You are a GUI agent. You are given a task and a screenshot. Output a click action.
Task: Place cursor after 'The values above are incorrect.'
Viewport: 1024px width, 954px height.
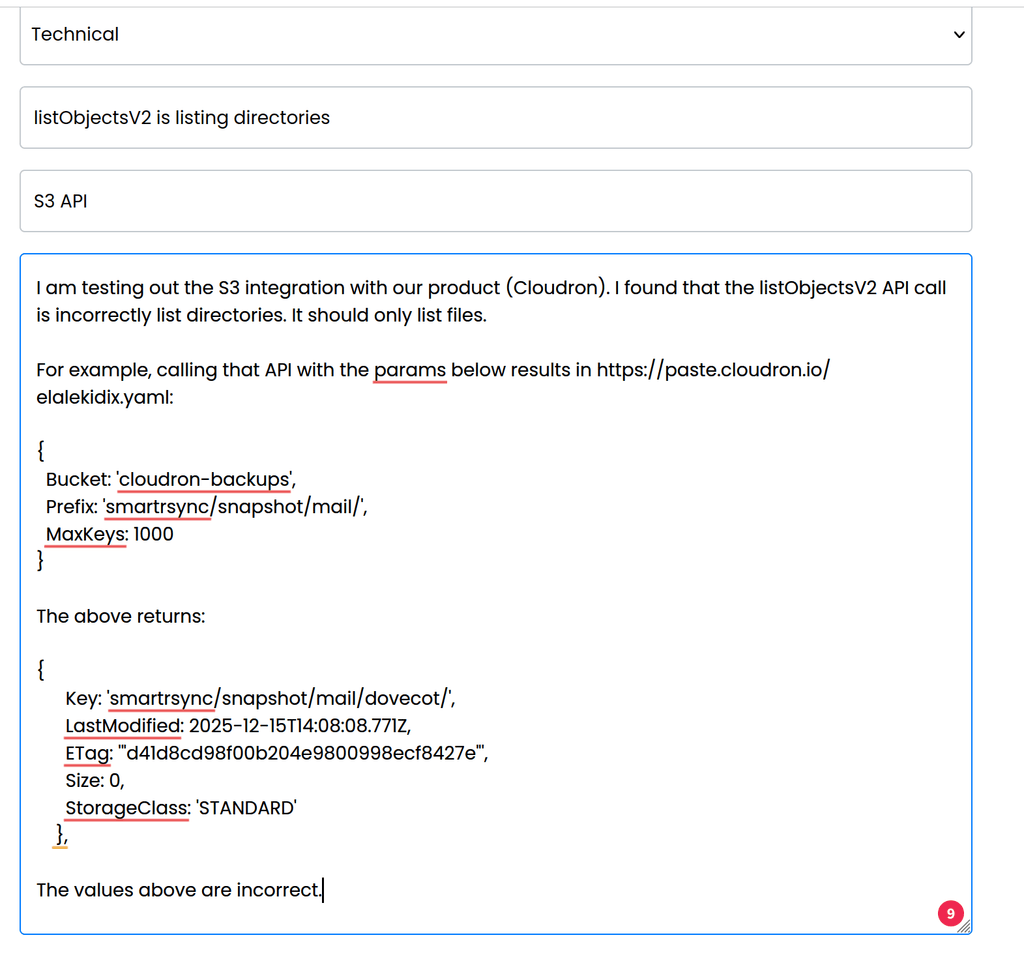pos(322,889)
